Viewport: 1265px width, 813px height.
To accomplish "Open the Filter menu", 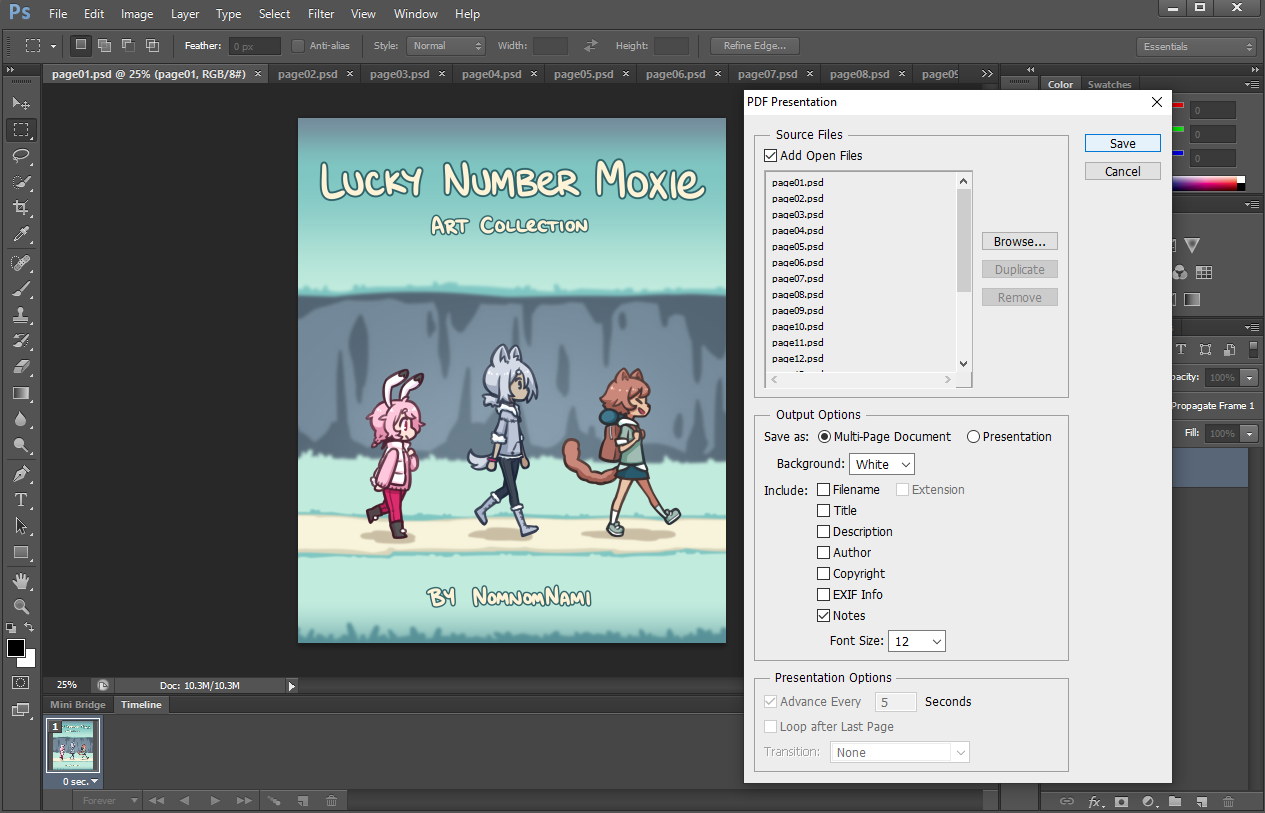I will coord(321,14).
